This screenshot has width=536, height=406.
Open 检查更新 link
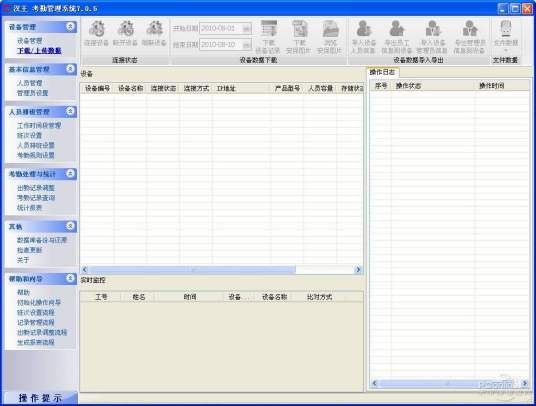pos(30,250)
